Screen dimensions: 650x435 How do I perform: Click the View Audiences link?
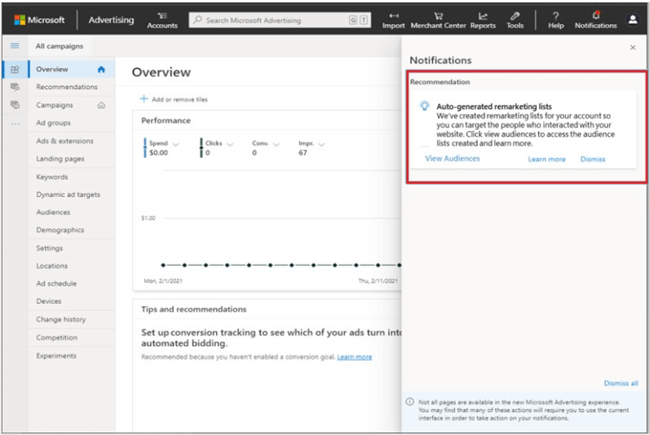(452, 159)
